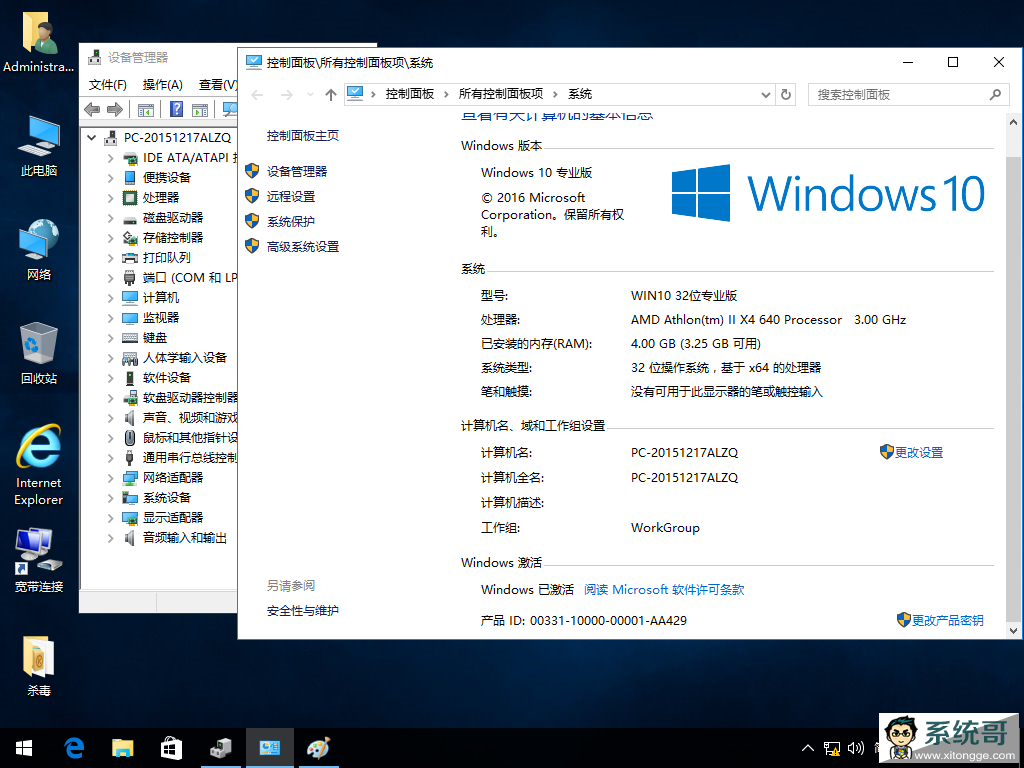Open the Help icon in Device Manager toolbar
1024x768 pixels.
coord(176,109)
